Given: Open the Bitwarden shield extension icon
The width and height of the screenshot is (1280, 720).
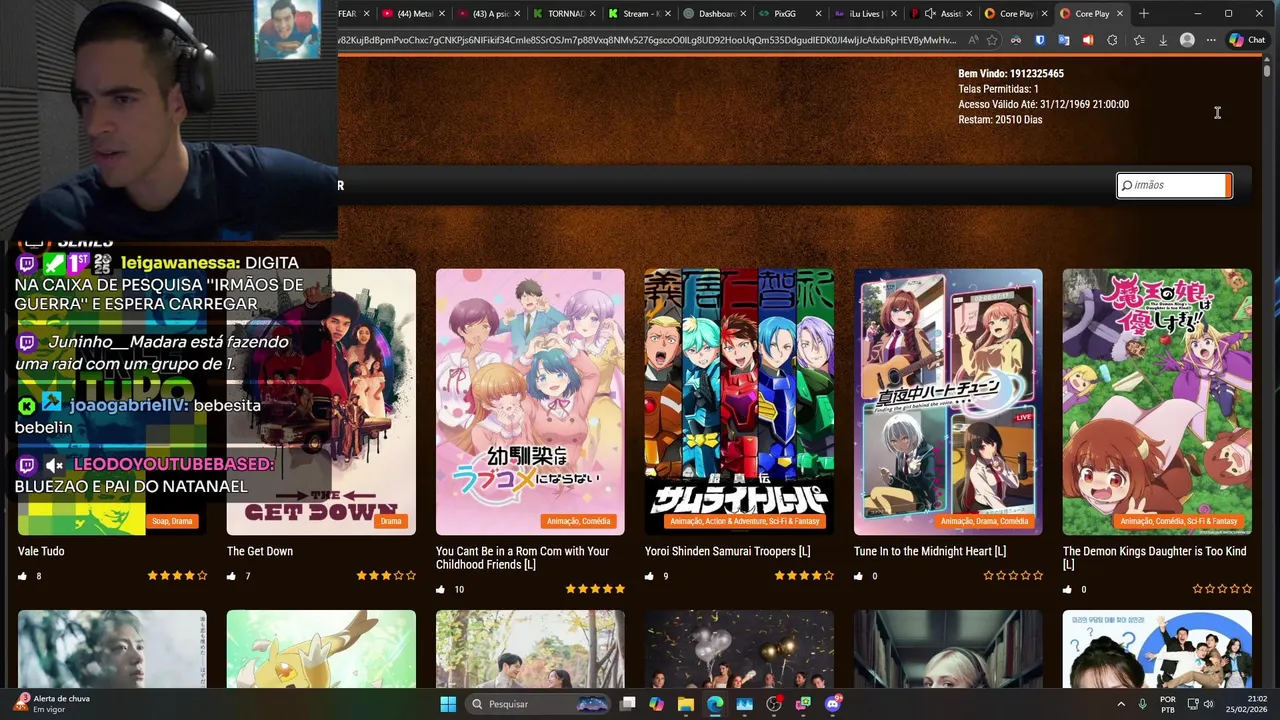Looking at the screenshot, I should click(1040, 40).
